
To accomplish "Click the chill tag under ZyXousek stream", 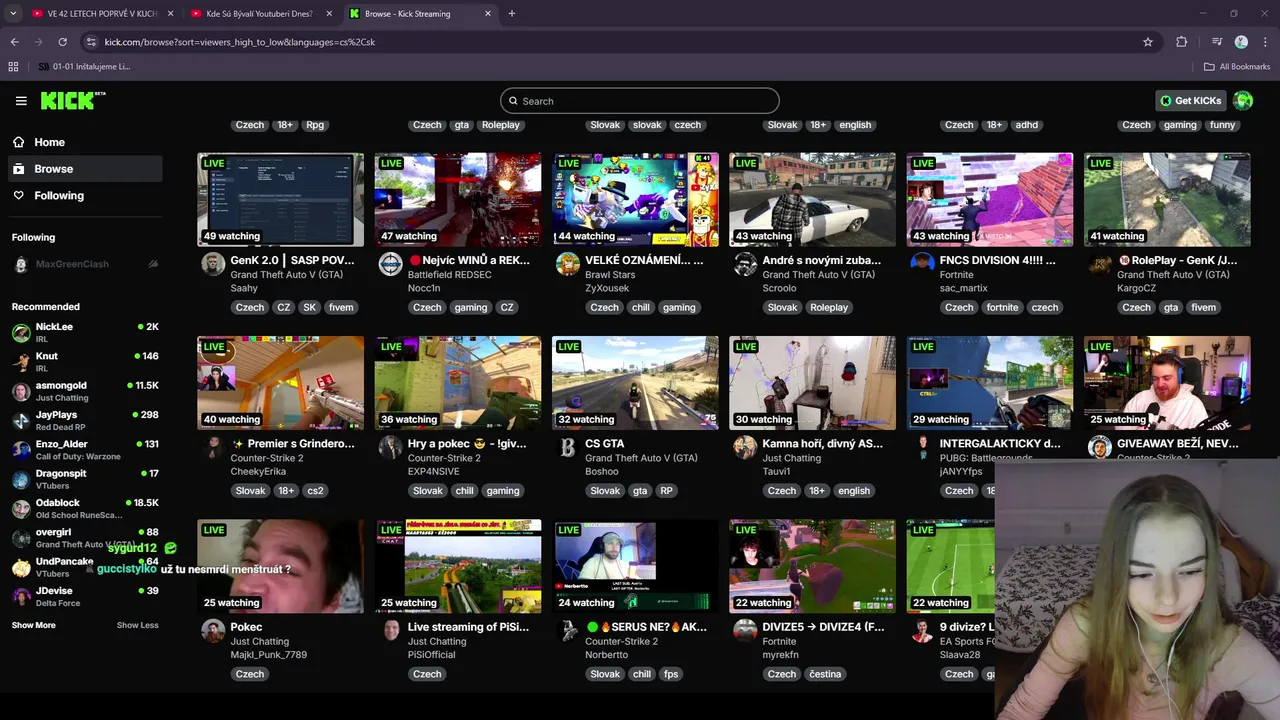I will click(641, 307).
